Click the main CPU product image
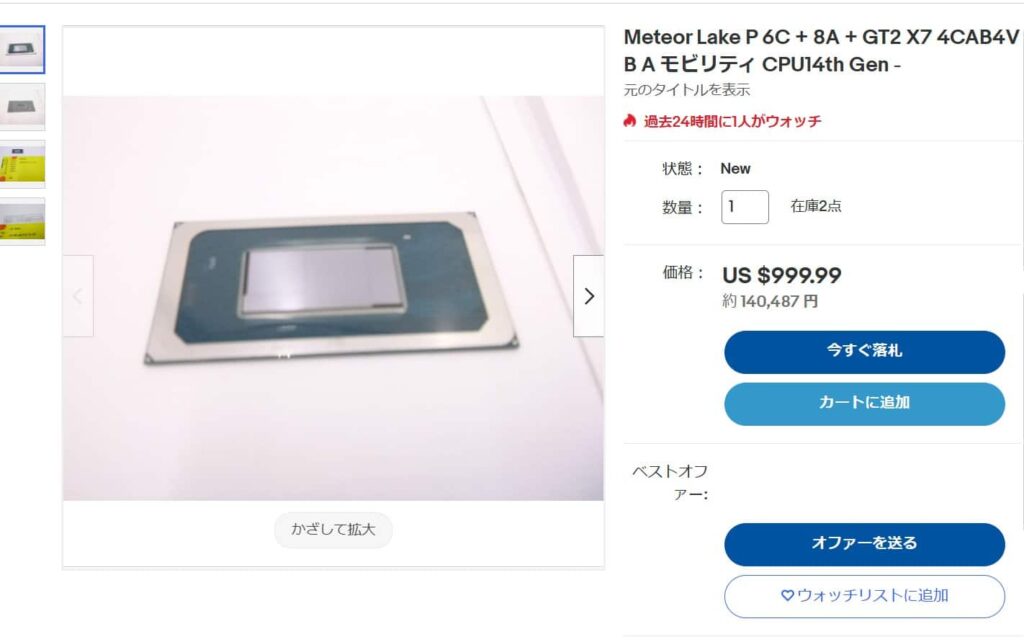This screenshot has width=1024, height=642. pyautogui.click(x=333, y=298)
